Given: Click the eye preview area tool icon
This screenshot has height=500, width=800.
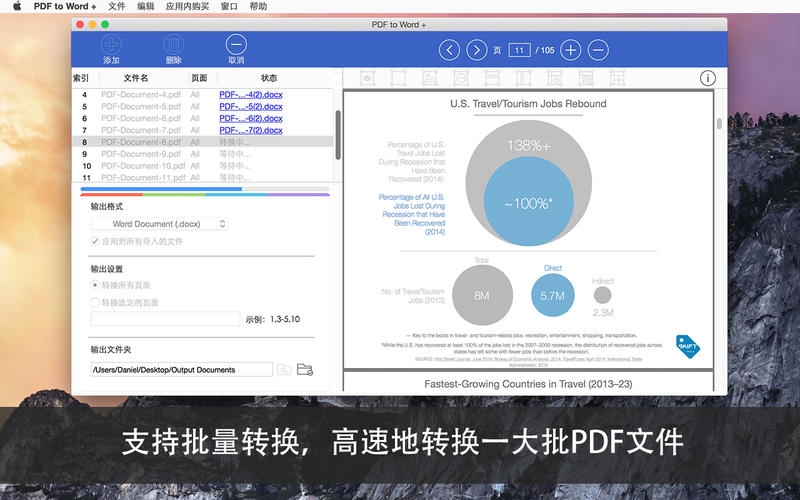Looking at the screenshot, I should tap(367, 78).
